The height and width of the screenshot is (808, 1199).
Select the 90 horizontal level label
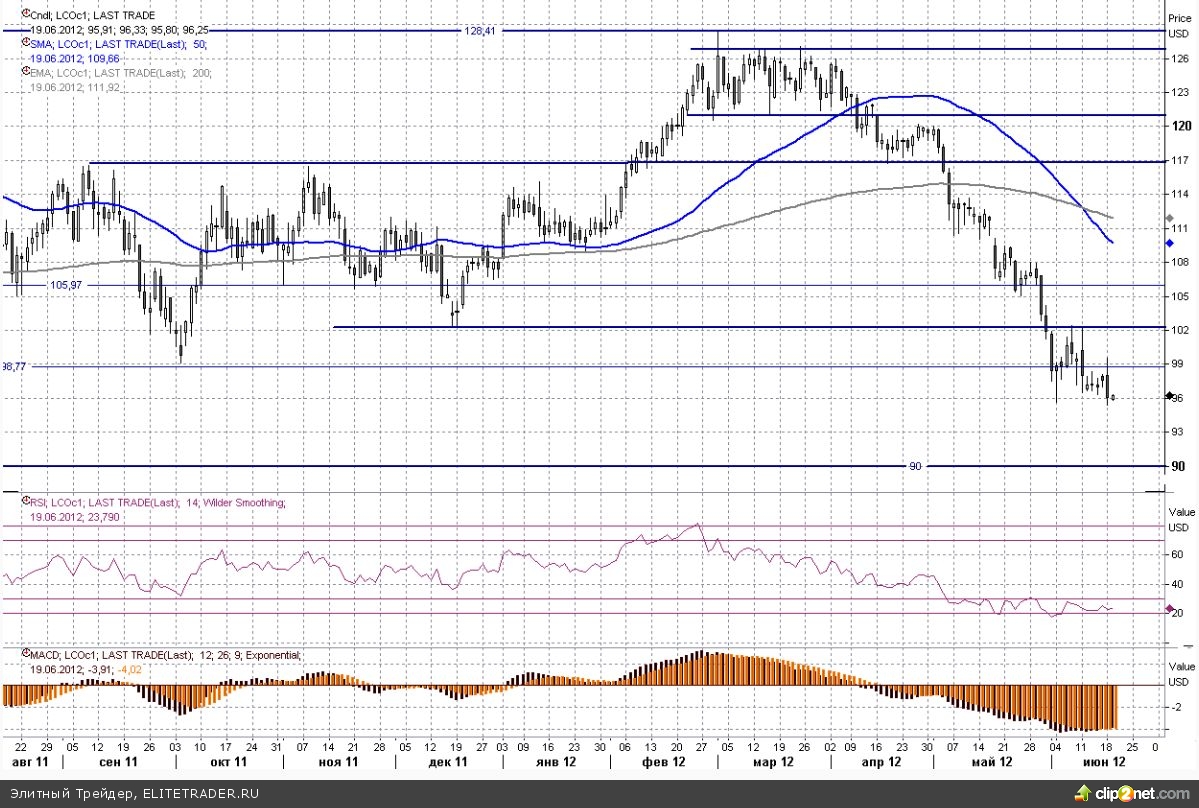pyautogui.click(x=915, y=466)
